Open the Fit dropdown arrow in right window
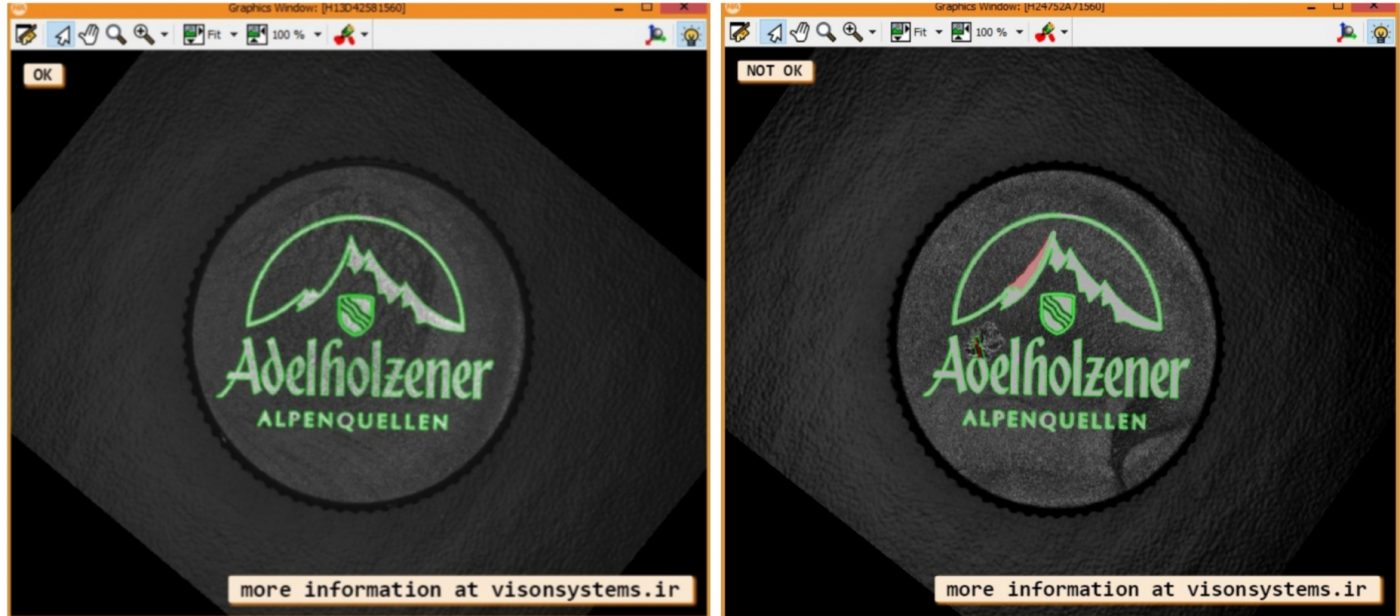The image size is (1400, 616). [939, 33]
